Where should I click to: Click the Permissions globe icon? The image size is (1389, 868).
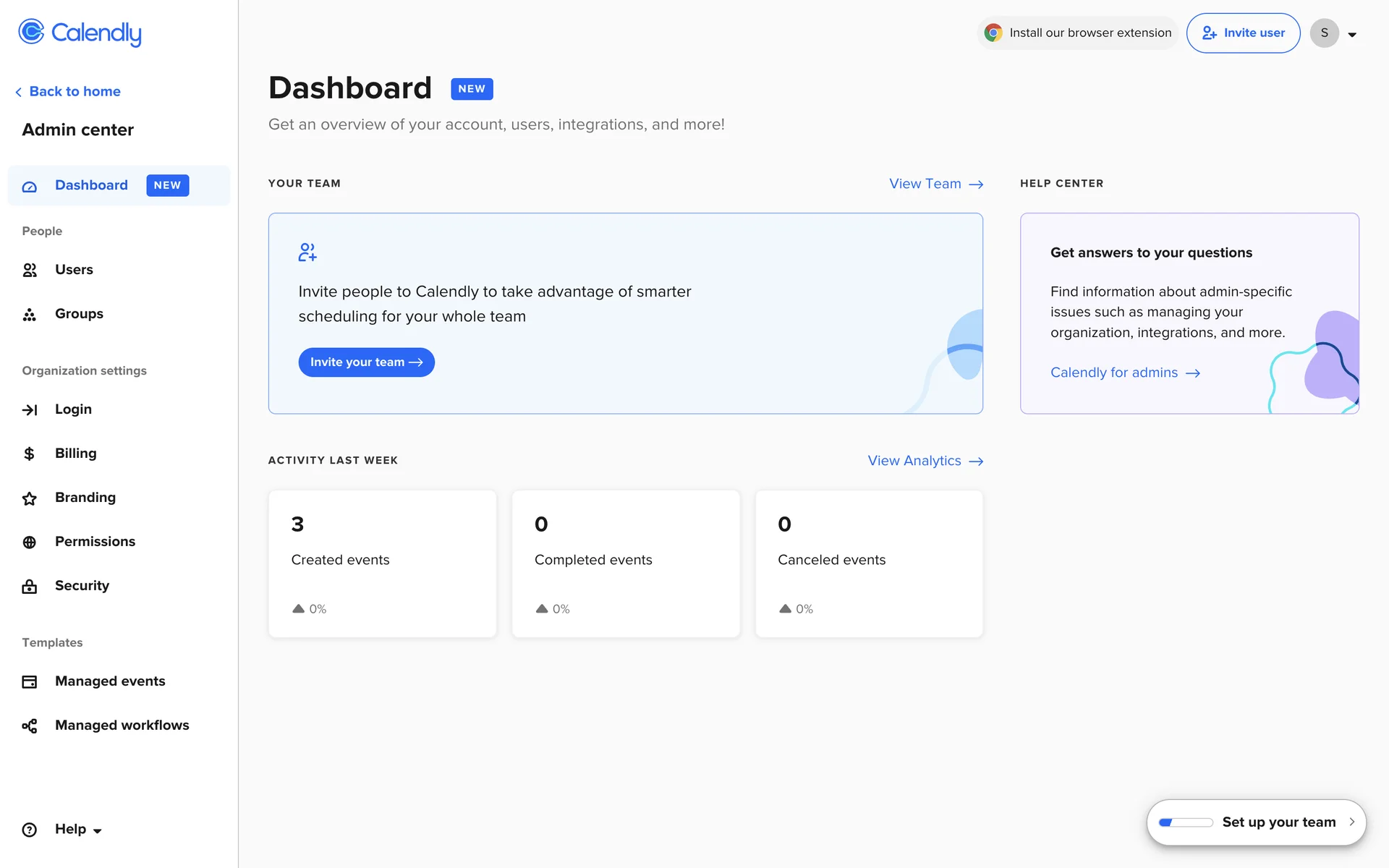[x=30, y=542]
